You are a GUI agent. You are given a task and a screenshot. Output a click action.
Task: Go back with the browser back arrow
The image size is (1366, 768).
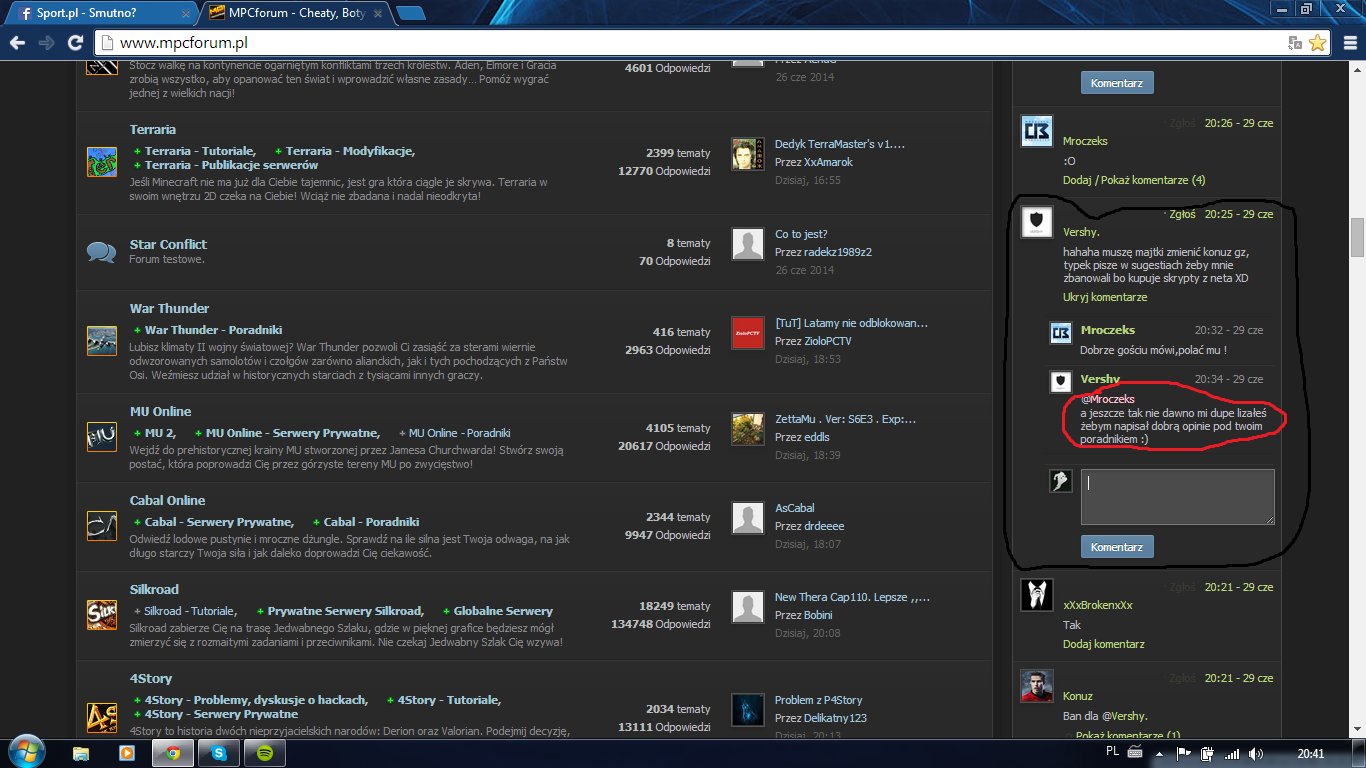(x=18, y=43)
